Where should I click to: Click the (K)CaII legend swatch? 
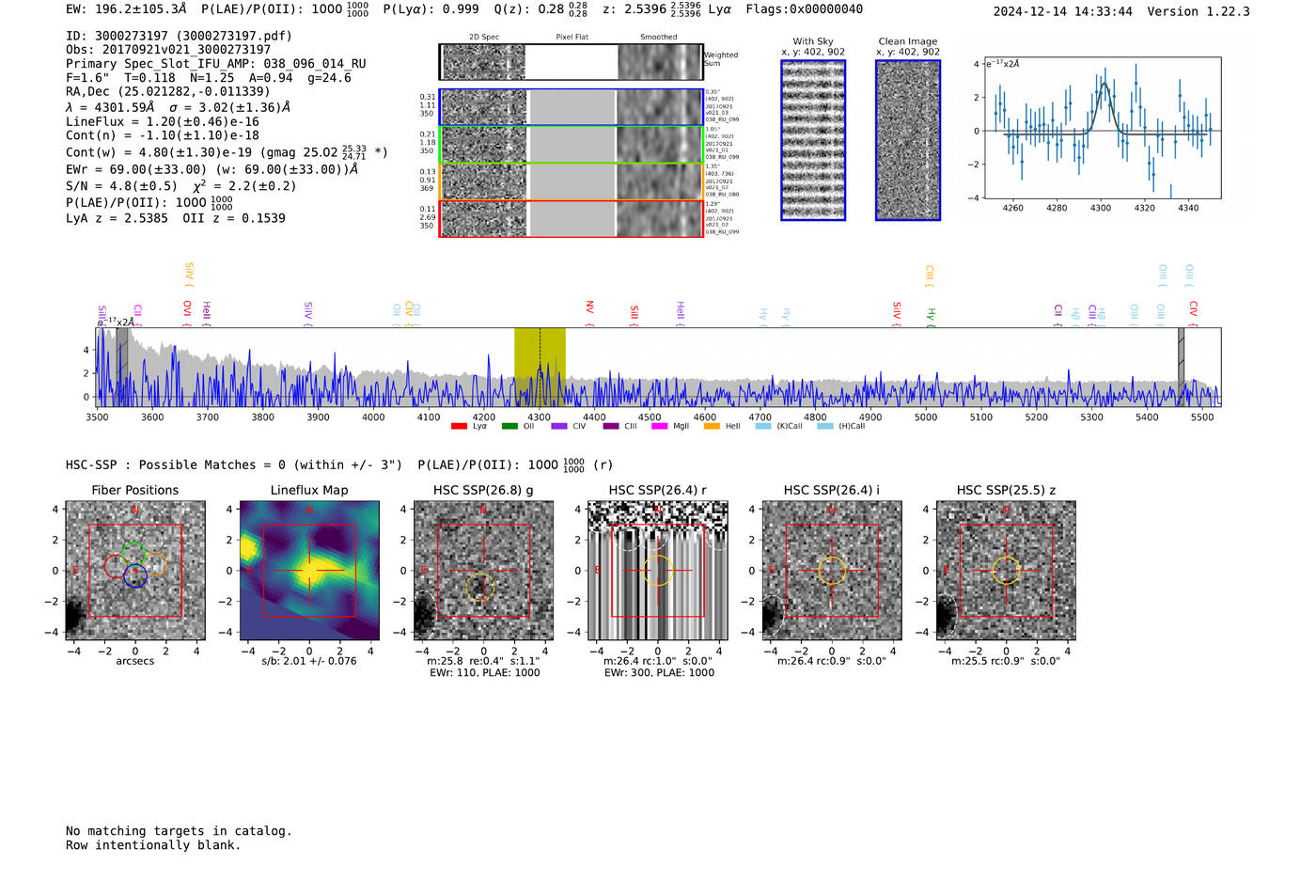763,427
